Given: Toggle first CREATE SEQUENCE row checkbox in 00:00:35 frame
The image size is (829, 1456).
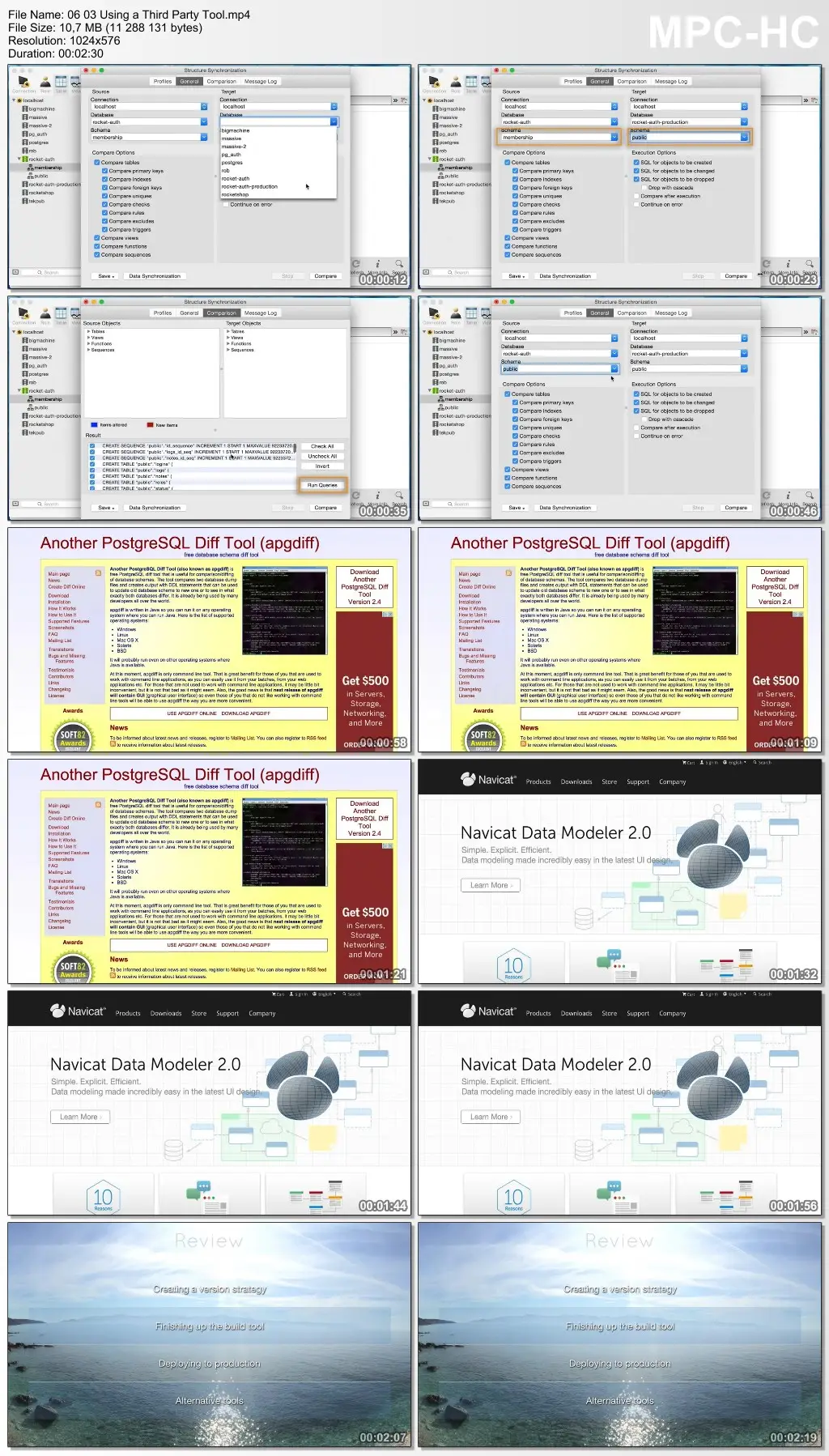Looking at the screenshot, I should (x=93, y=446).
